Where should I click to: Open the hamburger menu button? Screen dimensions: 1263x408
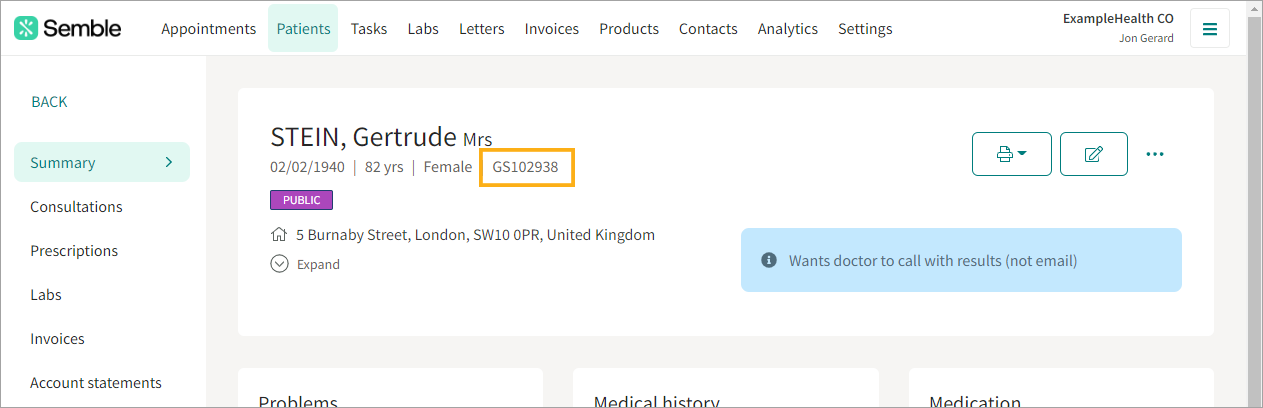pos(1210,29)
